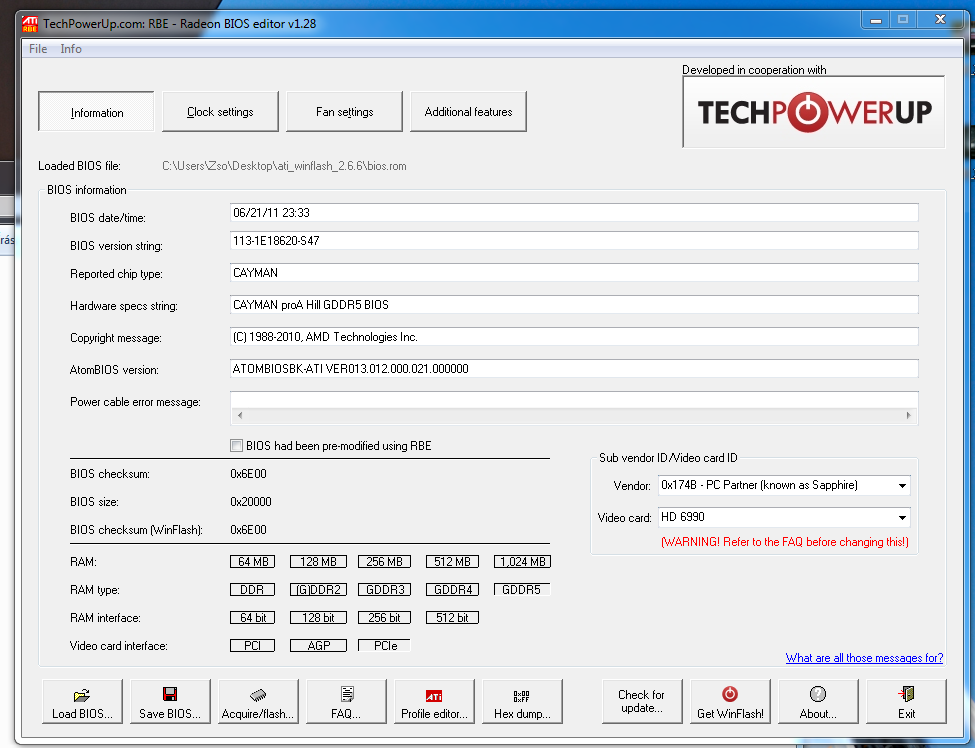
Task: Switch to the Fan settings tab
Action: (344, 112)
